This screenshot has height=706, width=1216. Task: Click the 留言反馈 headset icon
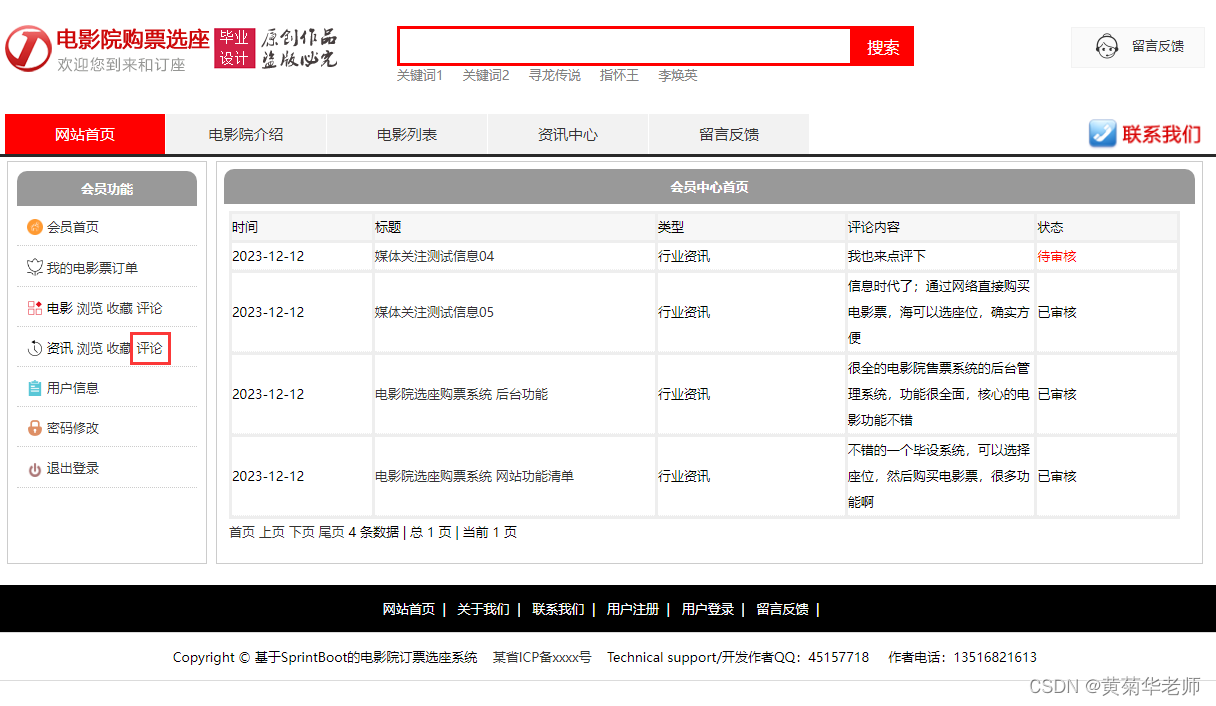coord(1106,46)
